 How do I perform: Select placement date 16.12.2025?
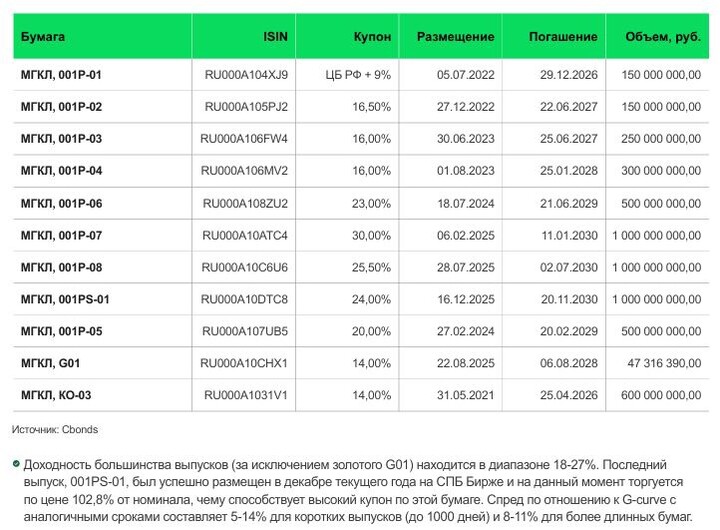coord(466,299)
